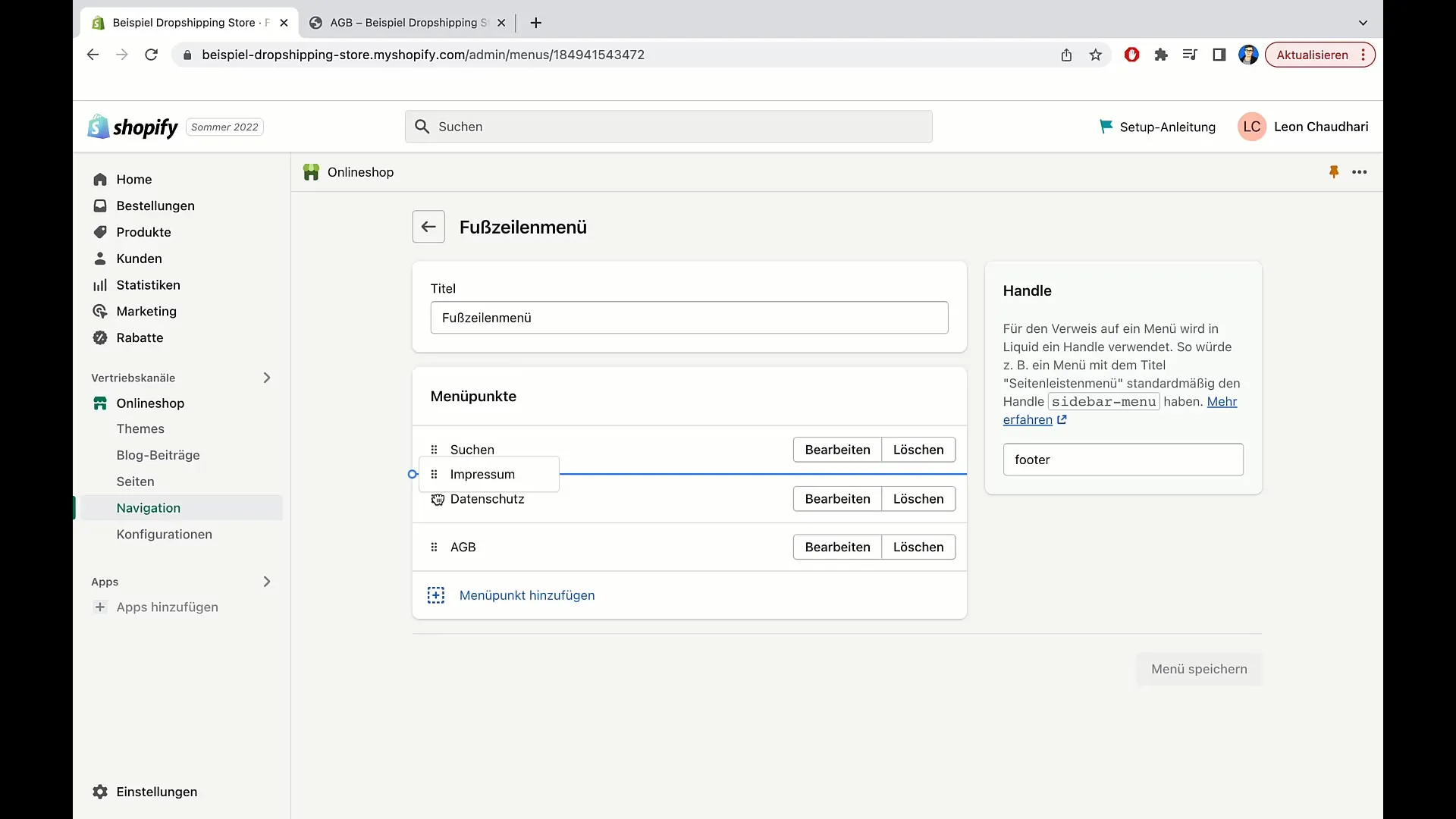Click the drag handle of Impressum
Screen dimensions: 1456x819
[x=434, y=474]
